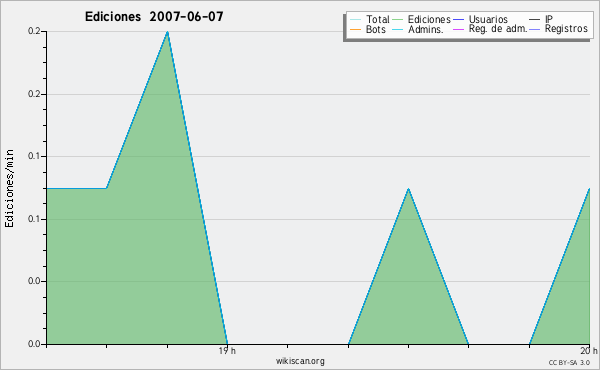The width and height of the screenshot is (600, 370).
Task: Click the black line swatch beside IP
Action: 535,20
